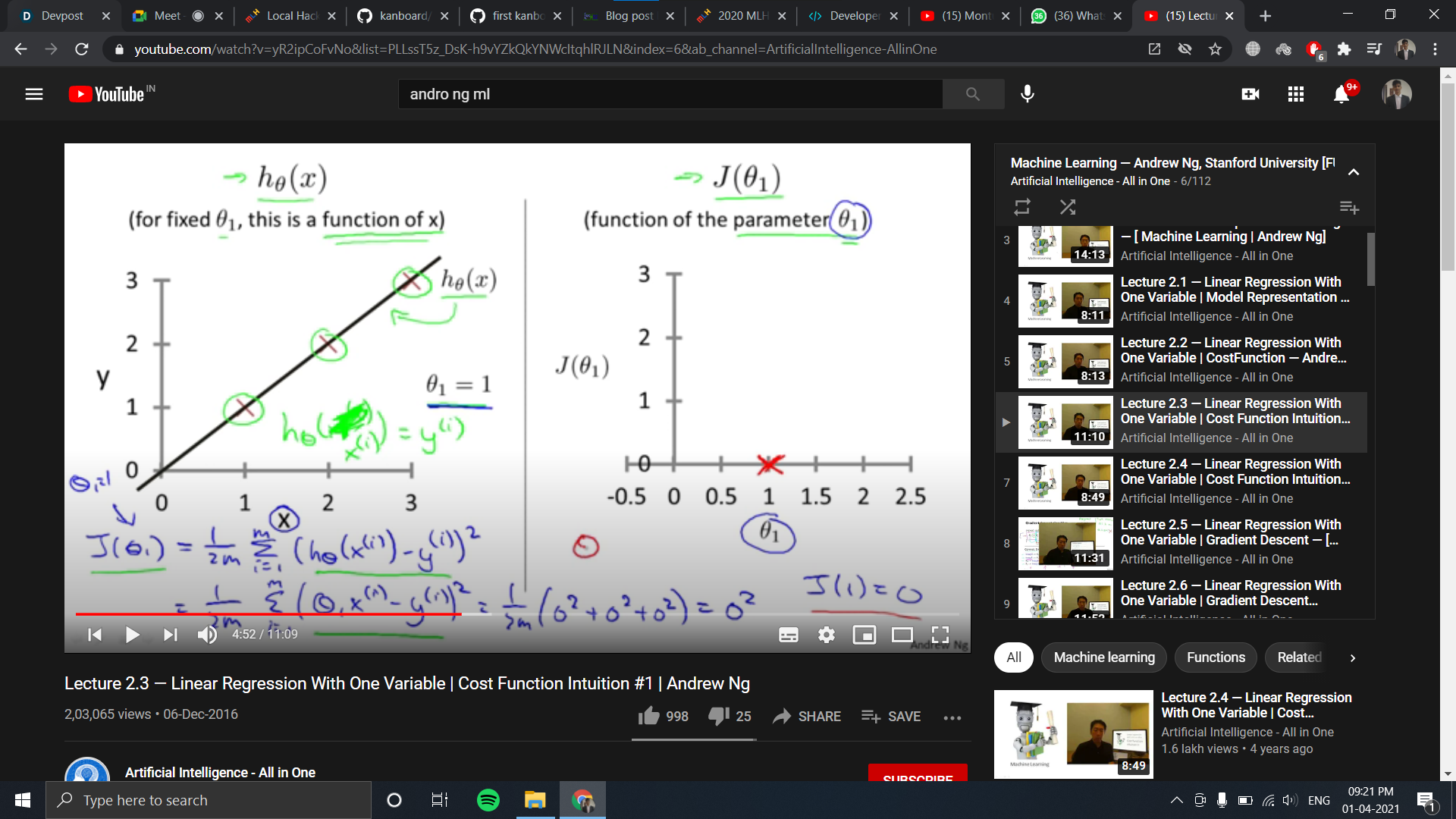Viewport: 1456px width, 819px height.
Task: Click the SHARE button
Action: tap(807, 716)
